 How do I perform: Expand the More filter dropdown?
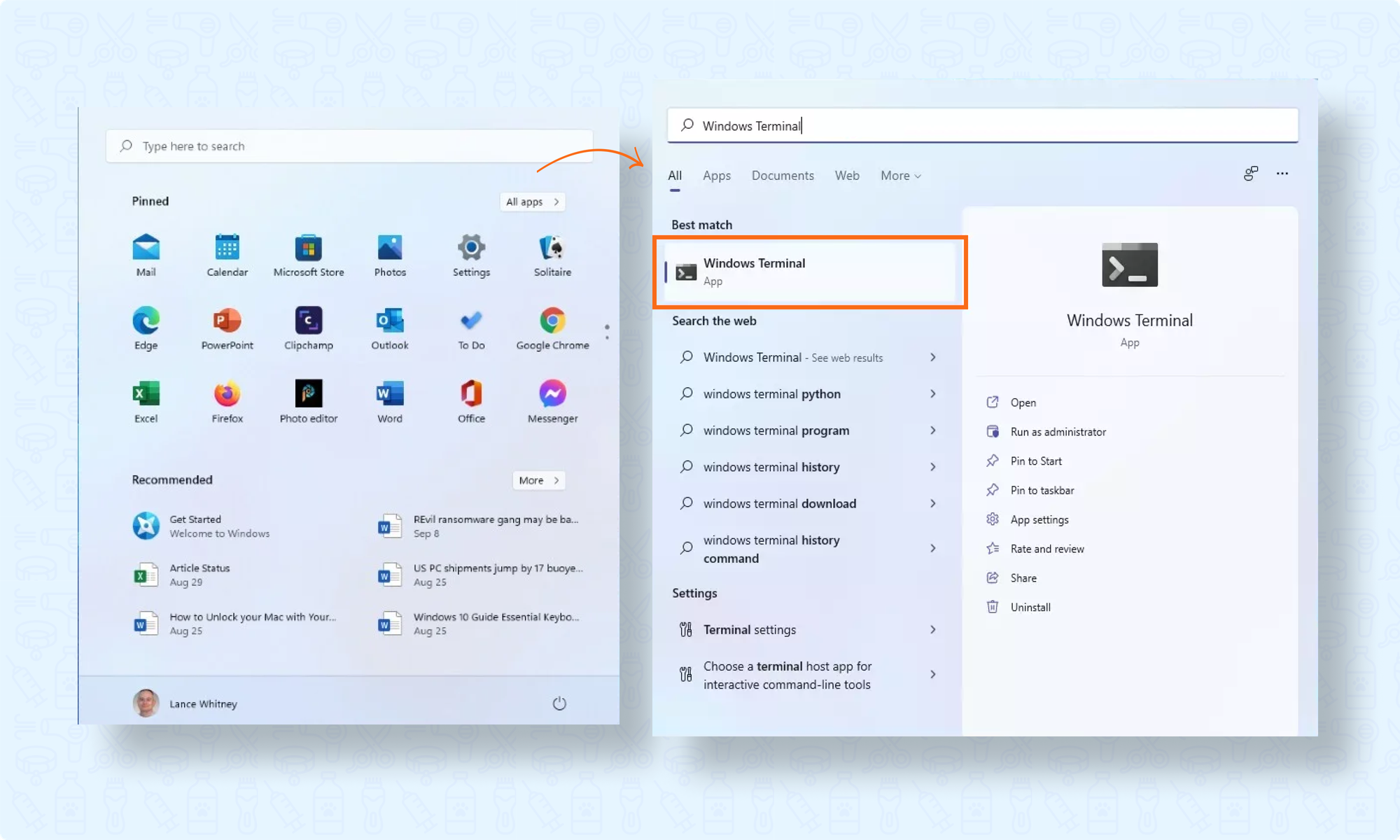[900, 176]
